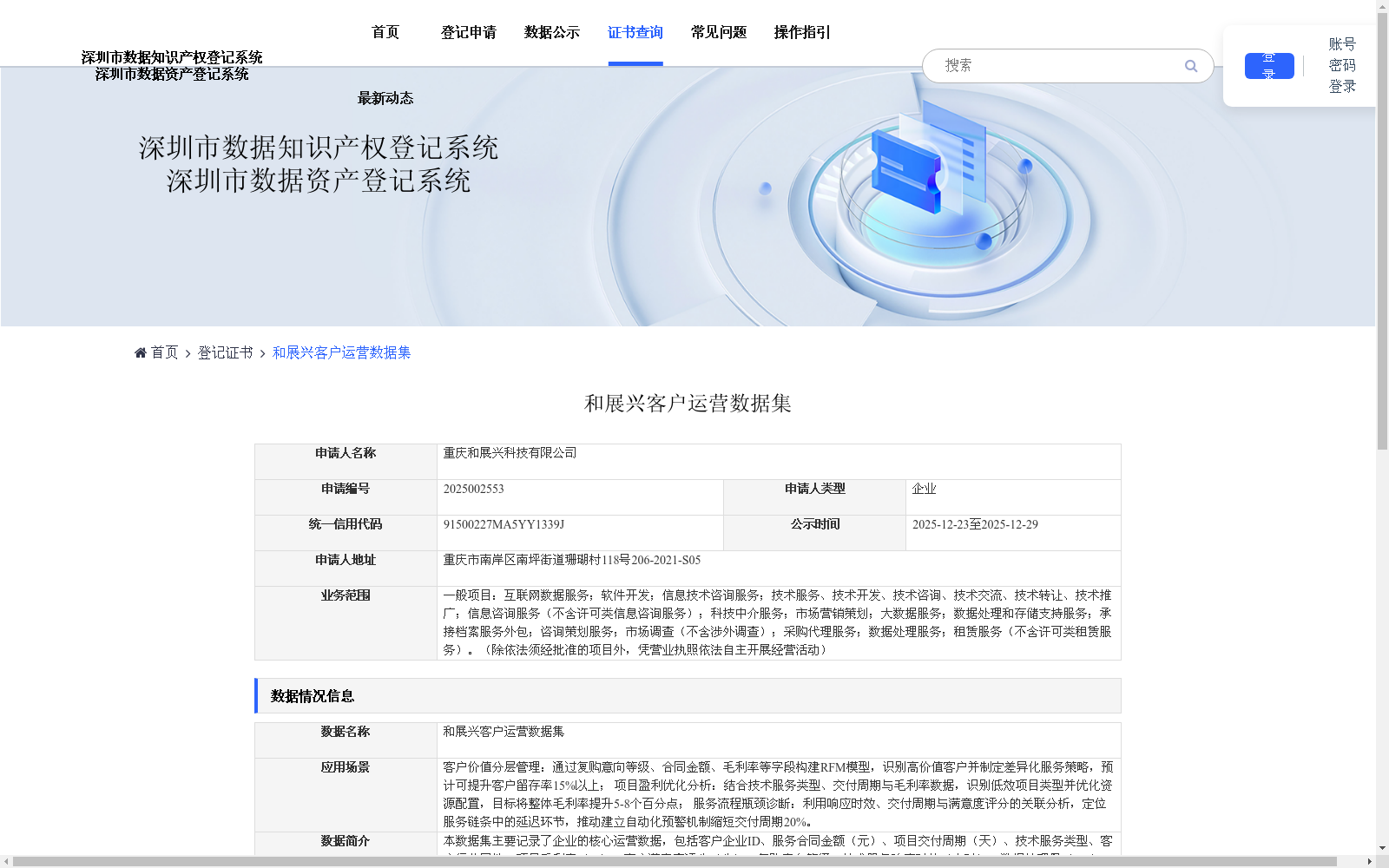Viewport: 1389px width, 868px height.
Task: Click the site logo title 深圳市数据知识产权登记系统
Action: coord(172,57)
